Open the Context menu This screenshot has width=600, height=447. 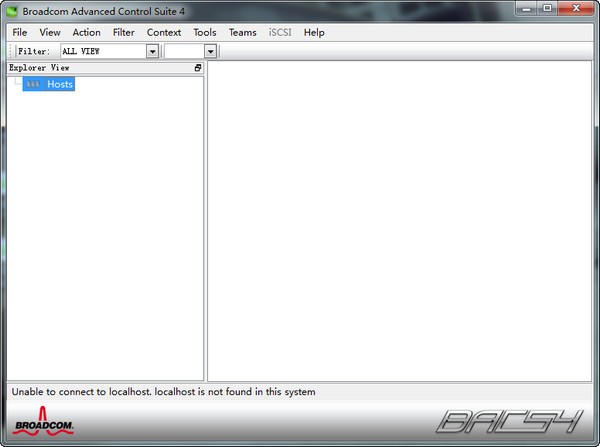[164, 33]
